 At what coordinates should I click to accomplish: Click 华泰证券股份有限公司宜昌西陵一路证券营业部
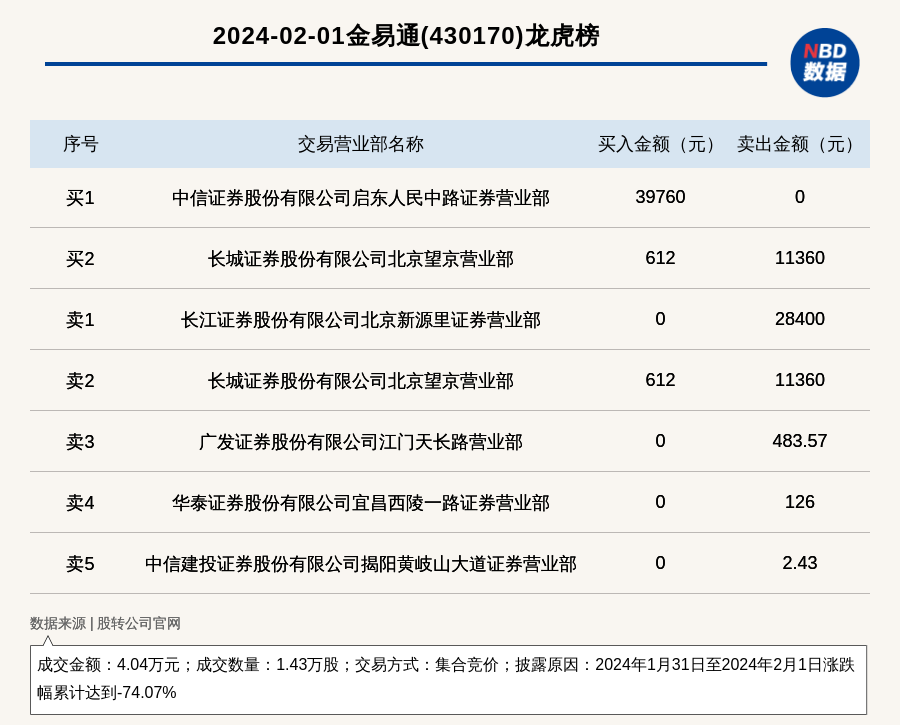pyautogui.click(x=360, y=503)
